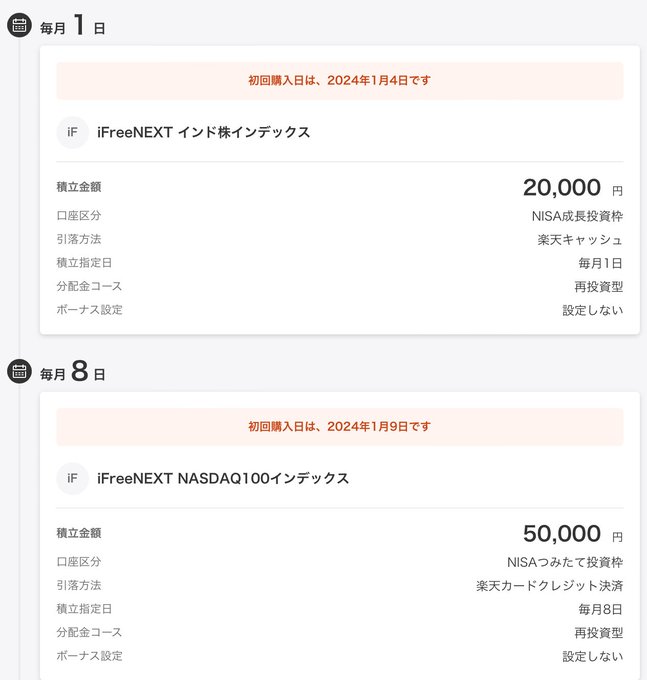Click 楽天キャッシュ payment method value
Image resolution: width=647 pixels, height=680 pixels.
point(580,239)
